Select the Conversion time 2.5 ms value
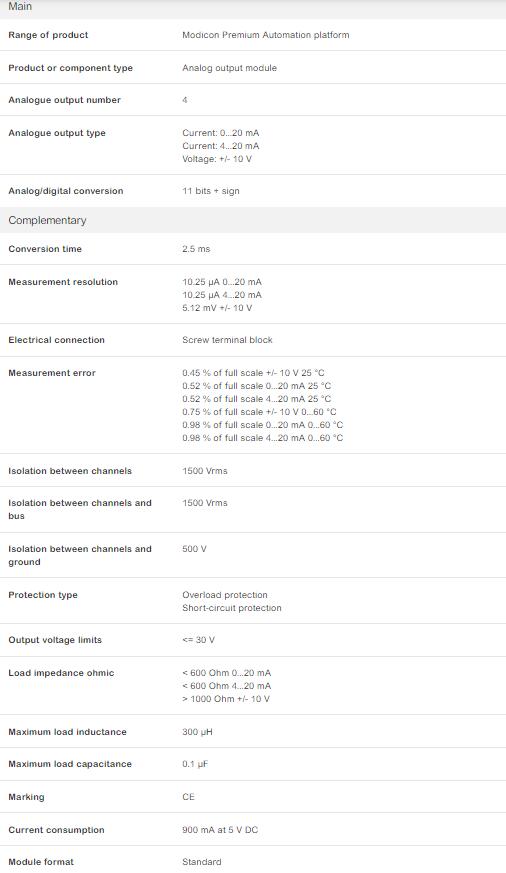This screenshot has height=873, width=506. pos(196,249)
